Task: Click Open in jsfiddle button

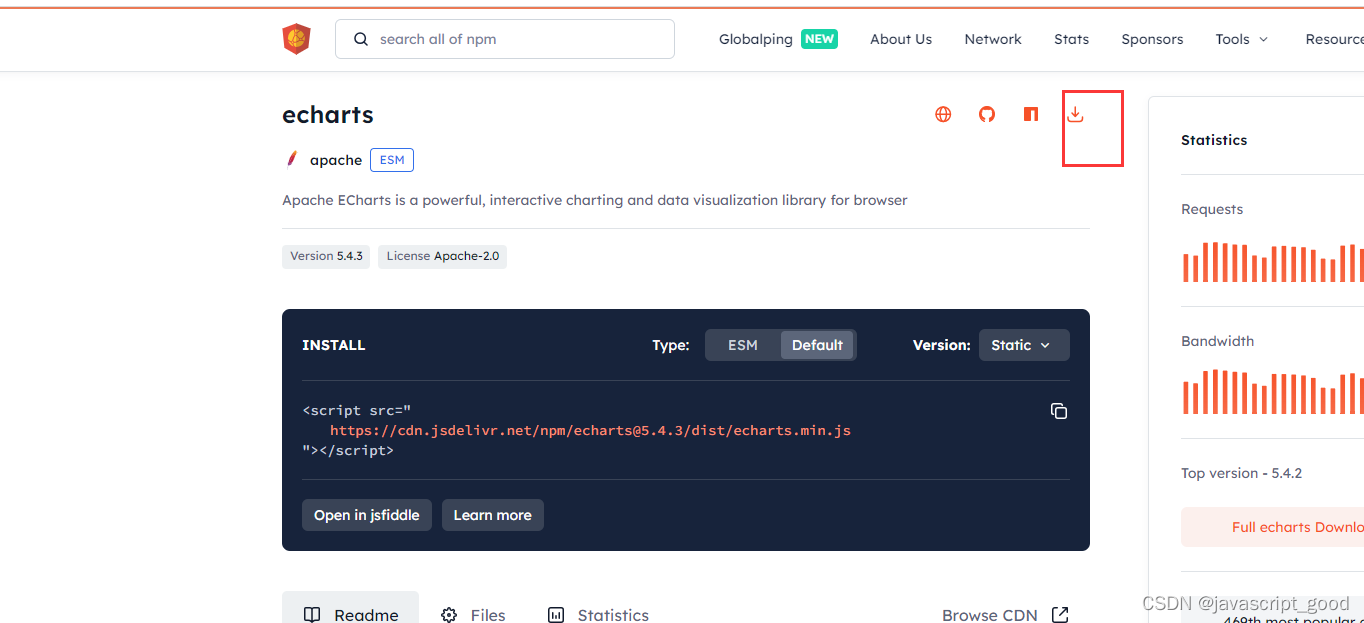Action: point(367,515)
